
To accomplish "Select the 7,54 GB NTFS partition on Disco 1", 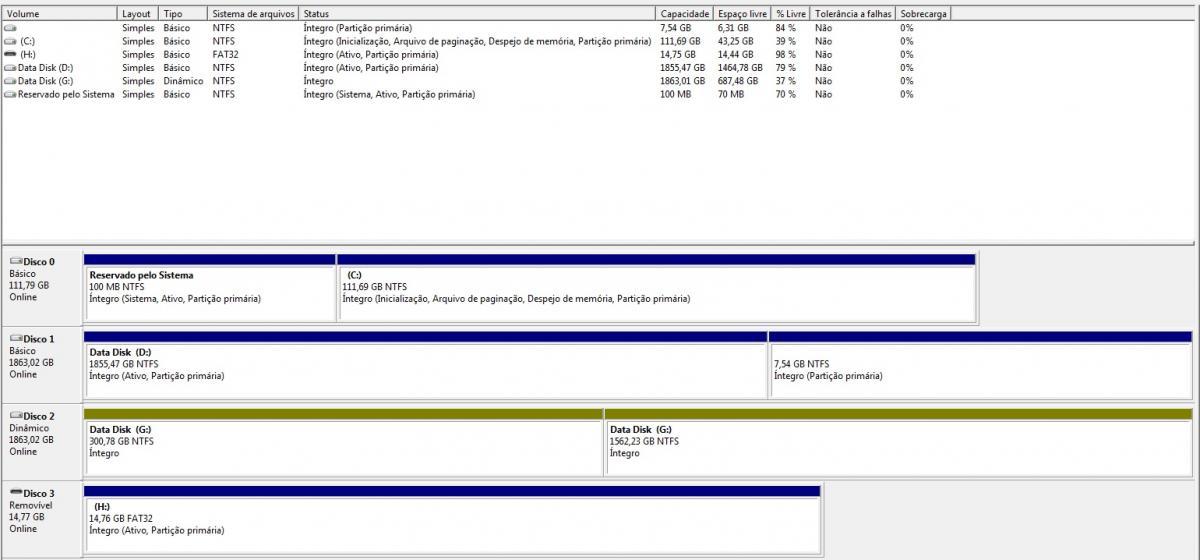I will tap(980, 364).
